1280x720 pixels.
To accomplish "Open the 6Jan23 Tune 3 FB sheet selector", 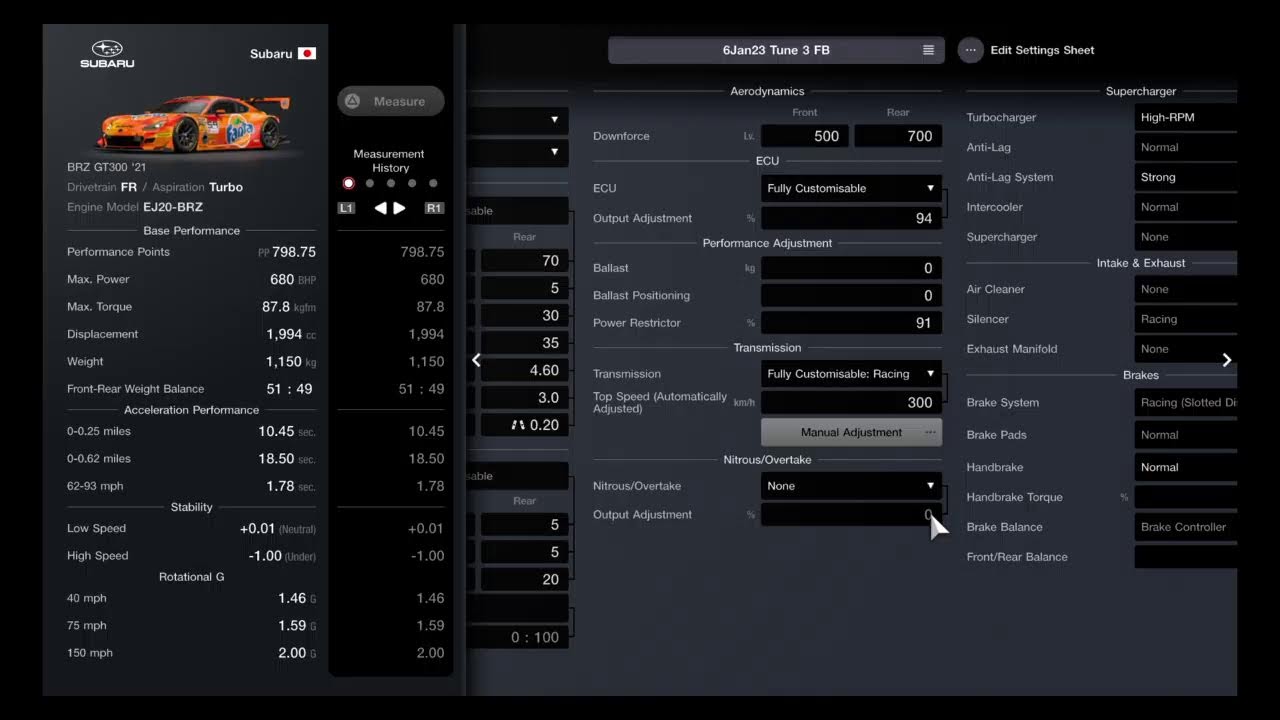I will [776, 50].
